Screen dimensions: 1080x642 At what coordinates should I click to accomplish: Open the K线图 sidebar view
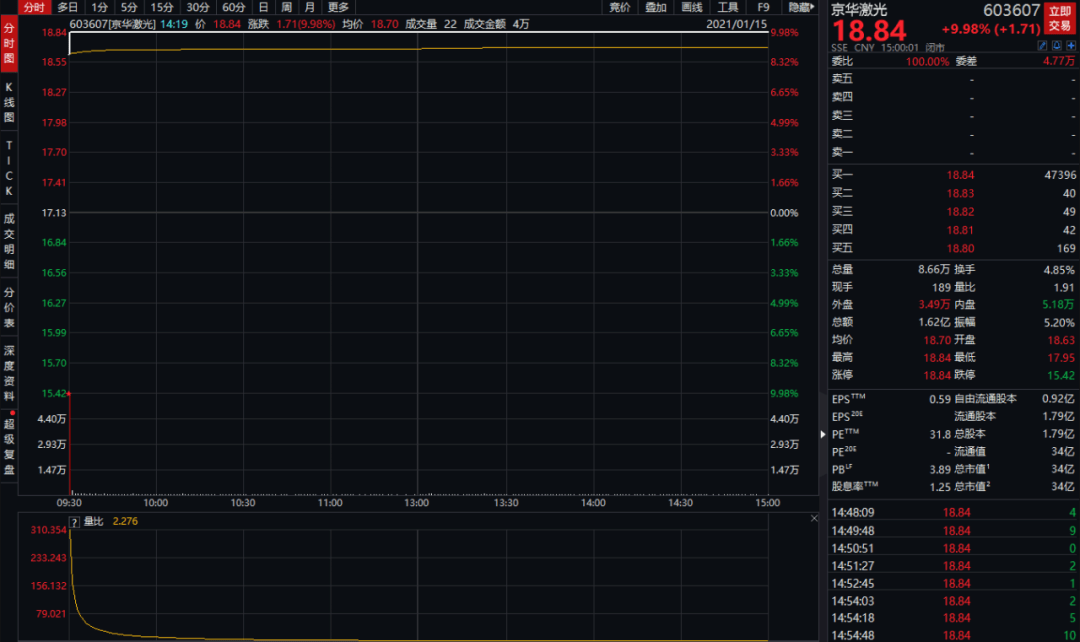pyautogui.click(x=9, y=103)
